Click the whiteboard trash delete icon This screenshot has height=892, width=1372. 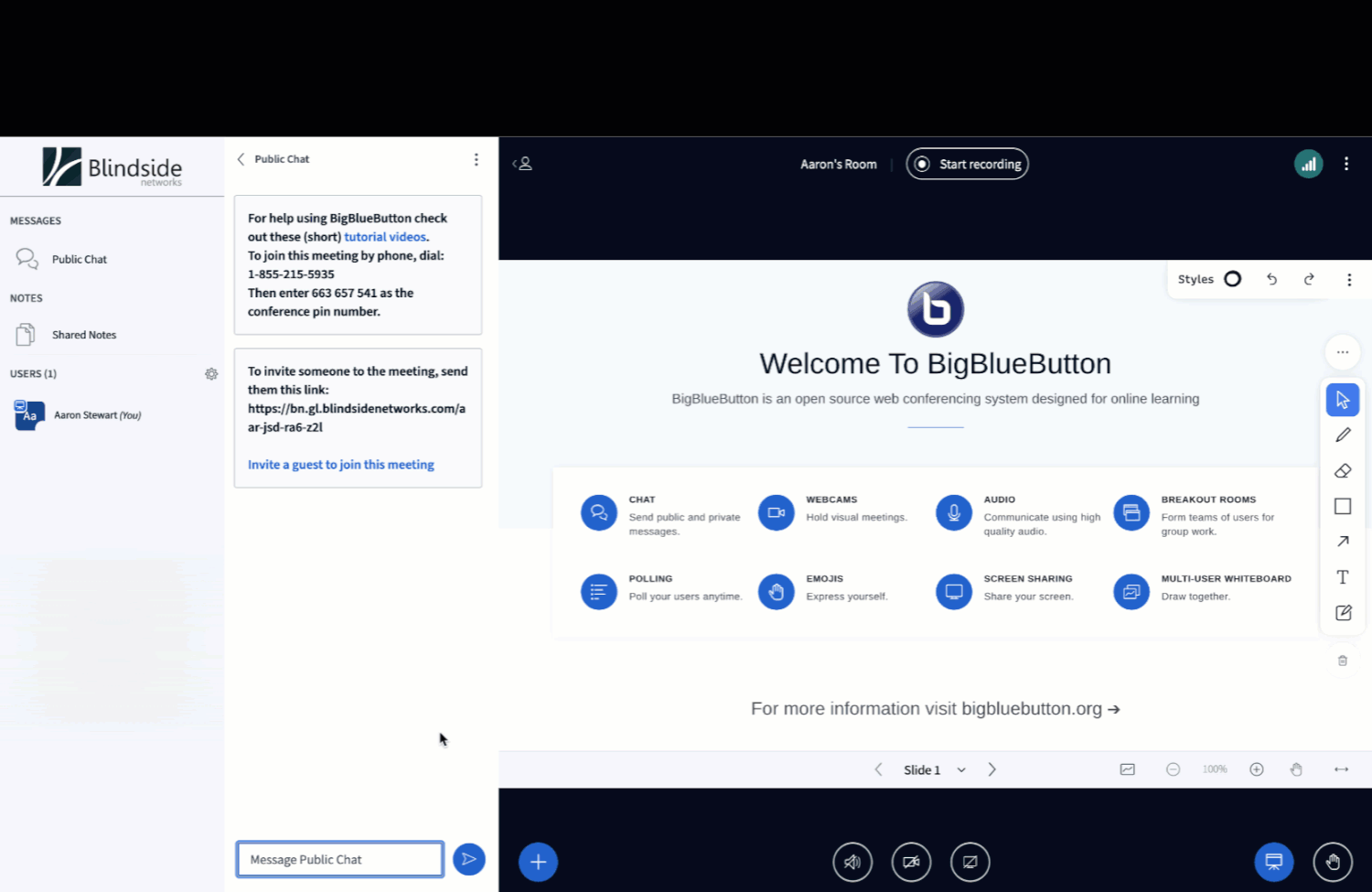1343,661
